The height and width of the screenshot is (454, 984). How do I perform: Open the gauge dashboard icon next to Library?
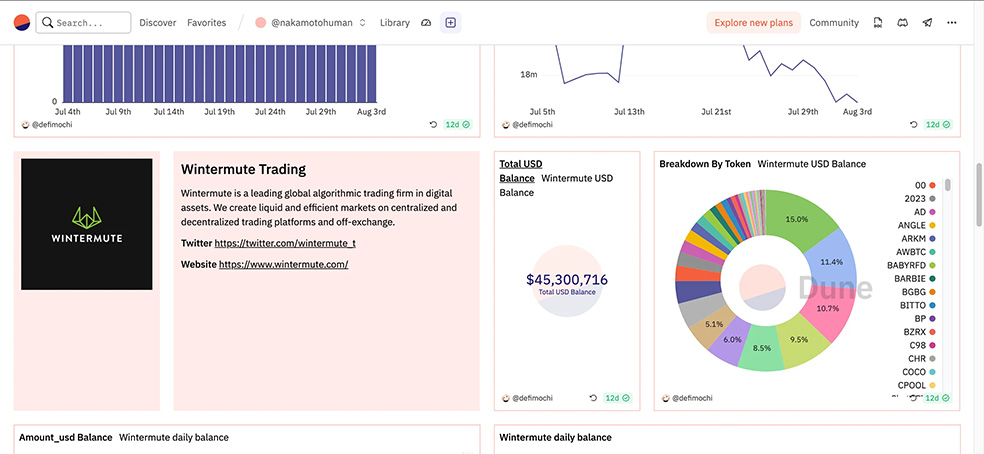[426, 23]
